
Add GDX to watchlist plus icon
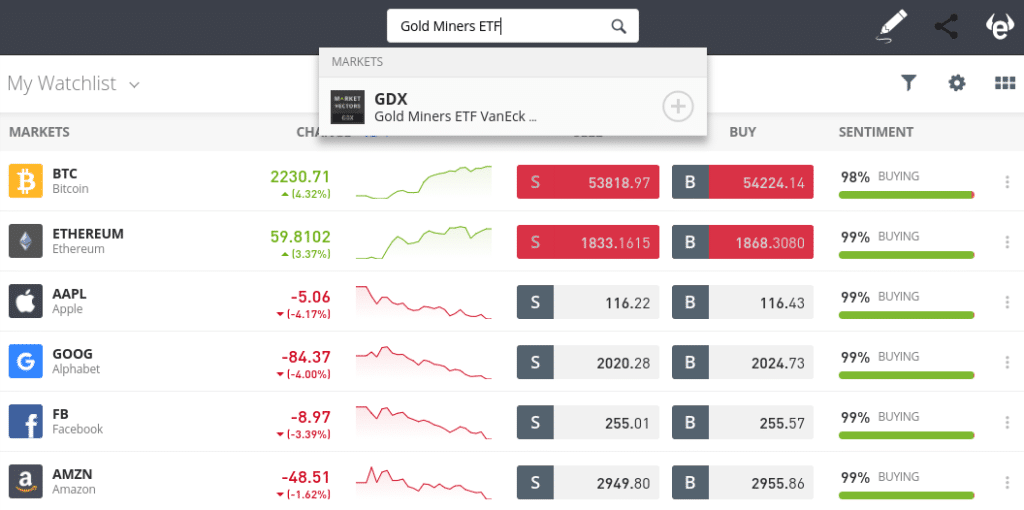point(678,106)
